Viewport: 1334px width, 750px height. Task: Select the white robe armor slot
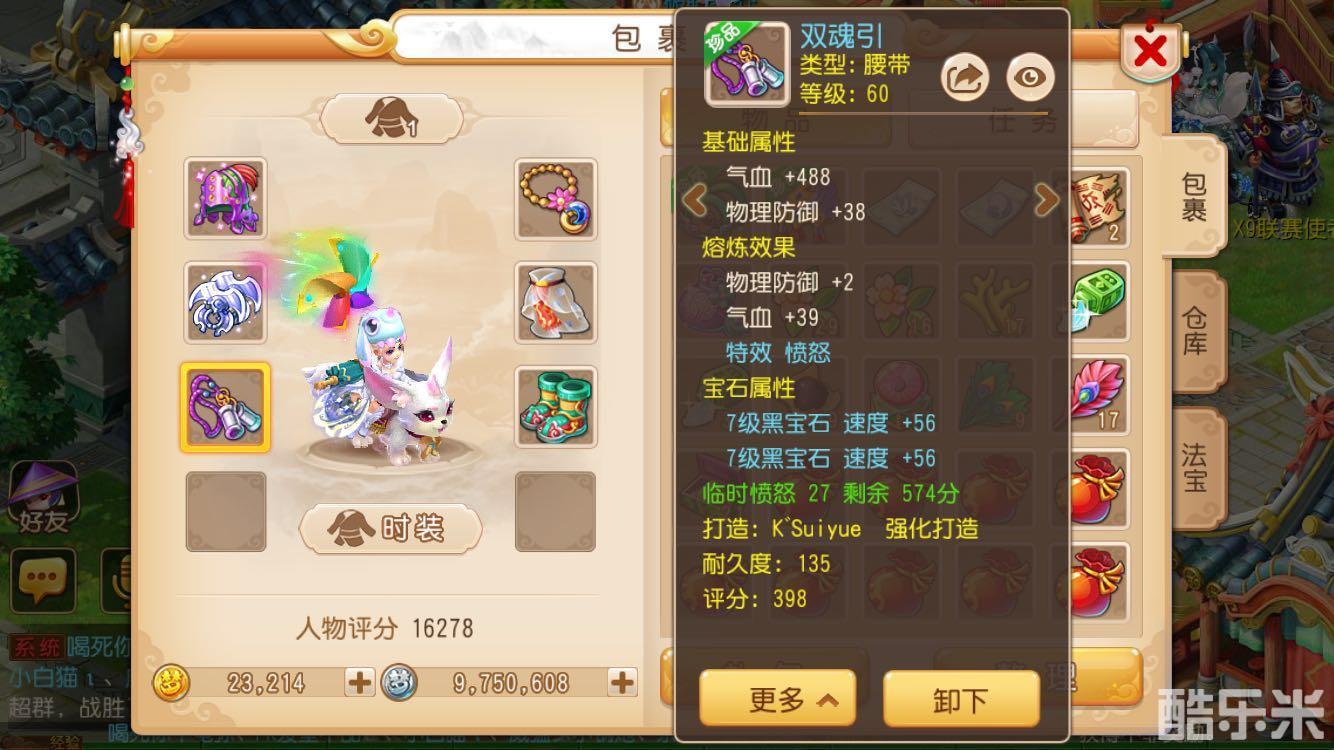[x=556, y=302]
